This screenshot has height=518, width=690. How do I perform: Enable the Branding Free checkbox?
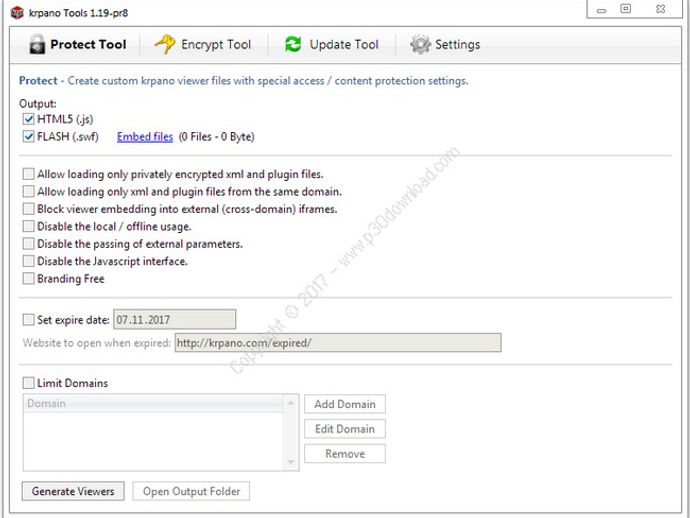(x=29, y=279)
